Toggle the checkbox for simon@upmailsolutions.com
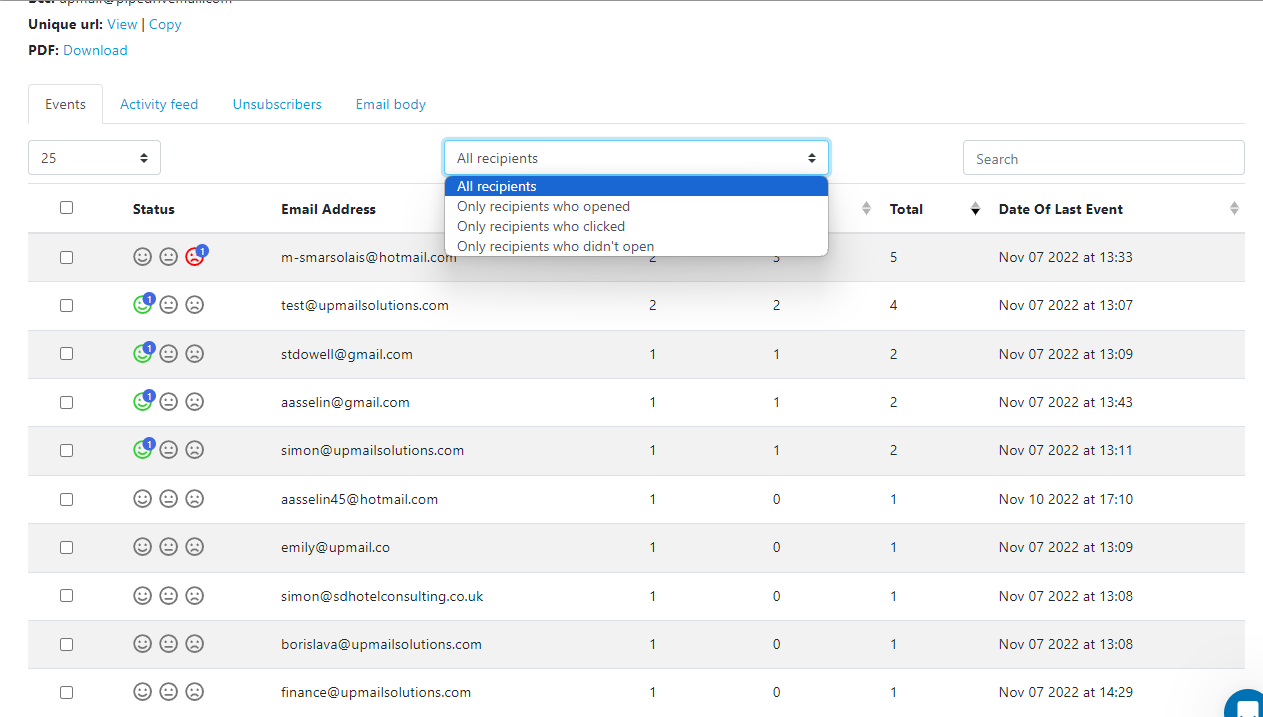 66,450
